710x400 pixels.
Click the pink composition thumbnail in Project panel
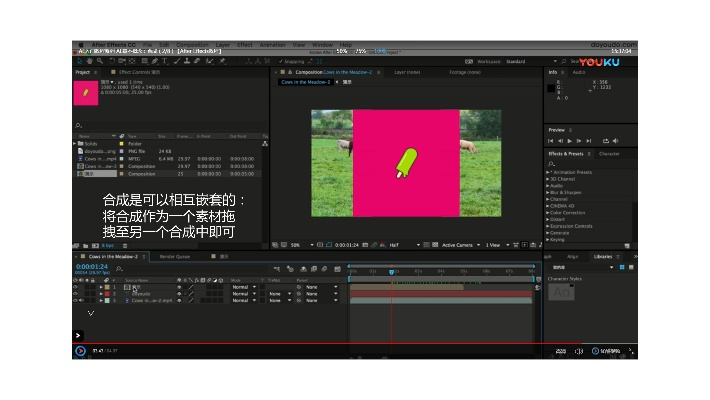(88, 92)
